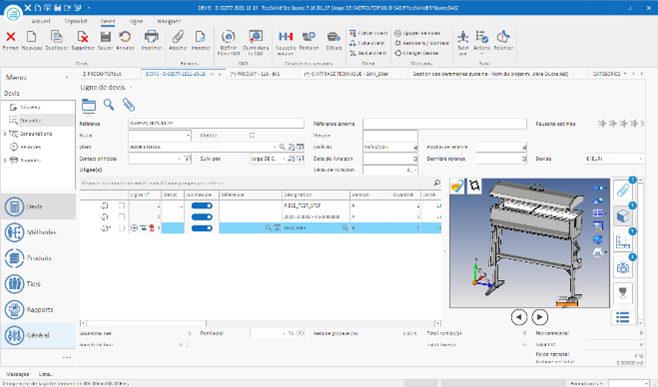Image resolution: width=658 pixels, height=387 pixels.
Task: Switch to the Ligne ribbon tab
Action: [136, 21]
